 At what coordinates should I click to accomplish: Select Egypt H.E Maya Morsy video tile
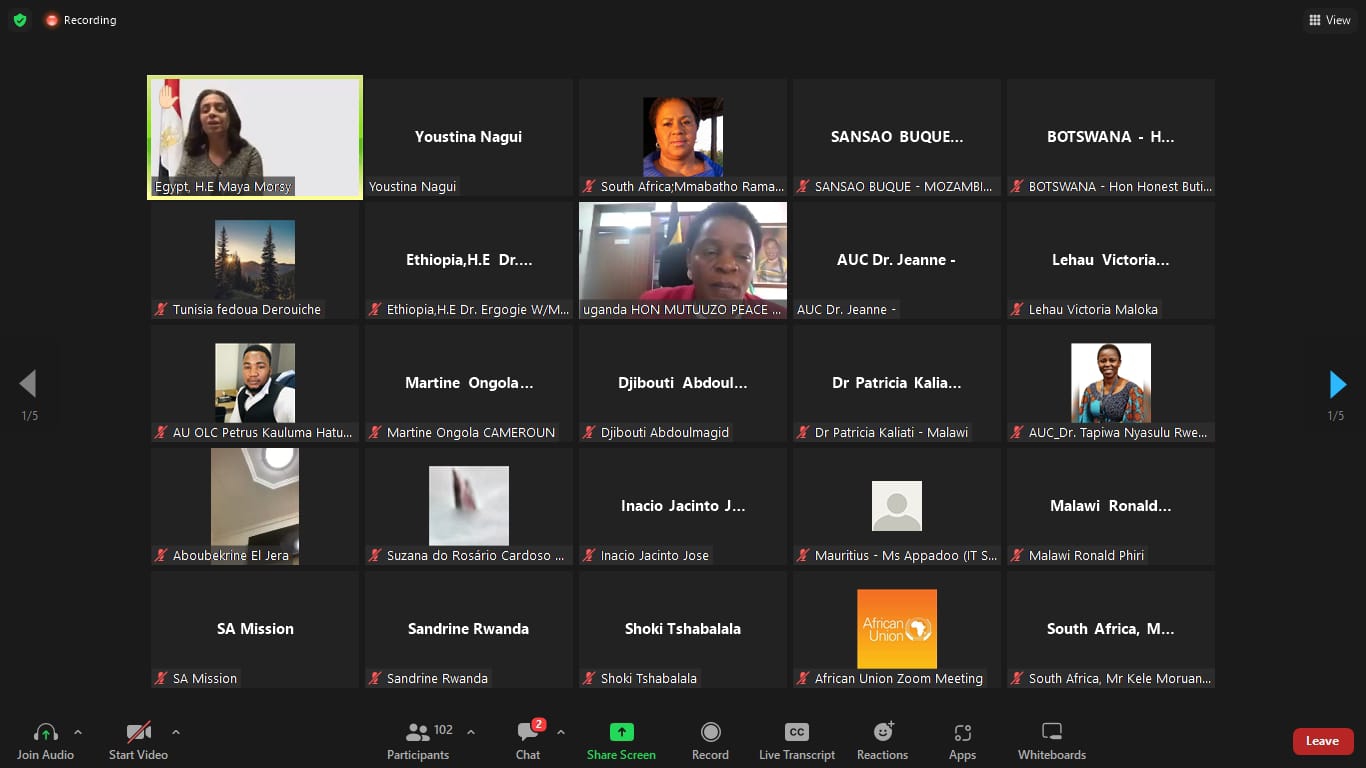click(255, 138)
